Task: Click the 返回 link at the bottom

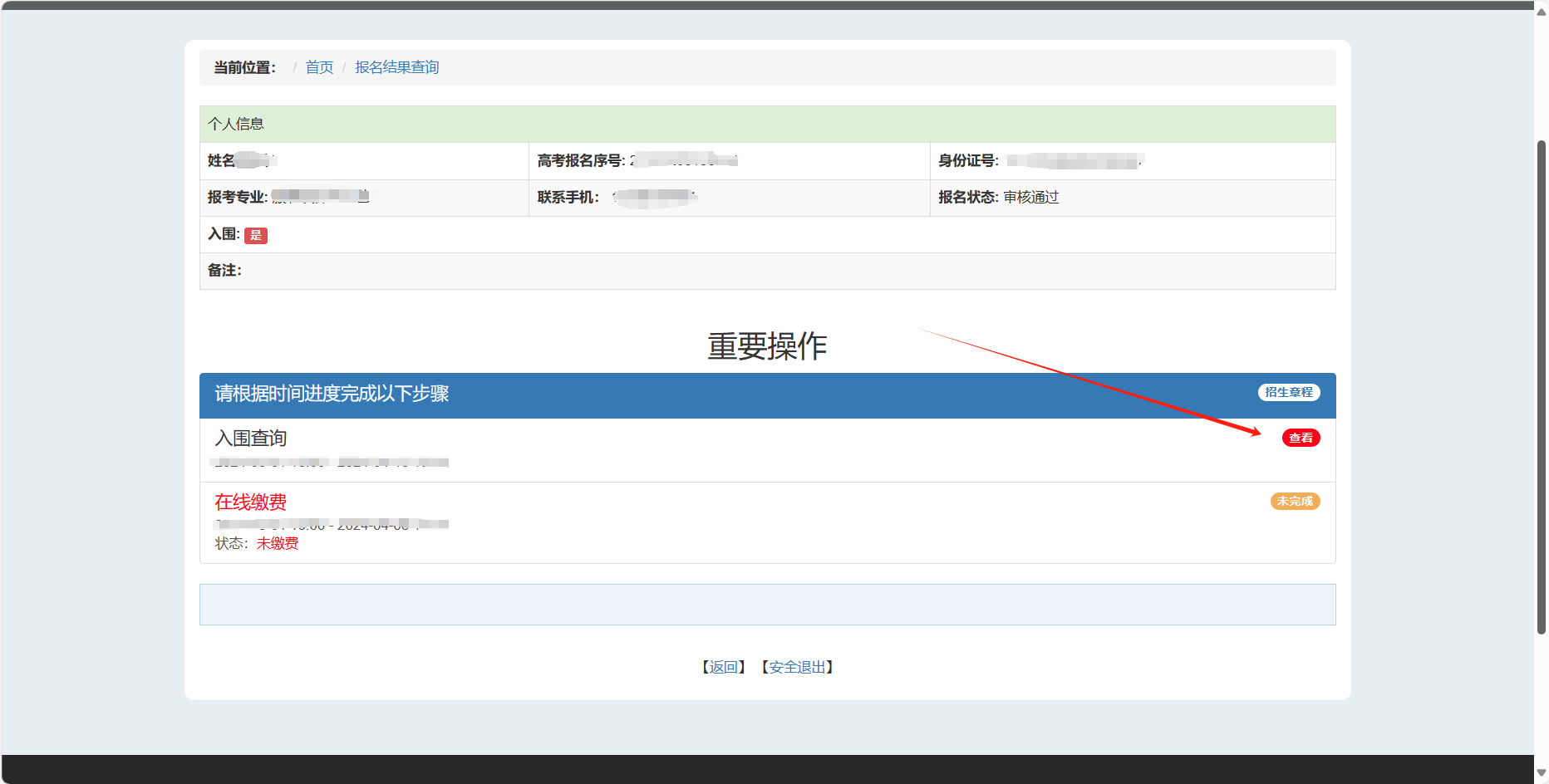Action: pos(723,667)
